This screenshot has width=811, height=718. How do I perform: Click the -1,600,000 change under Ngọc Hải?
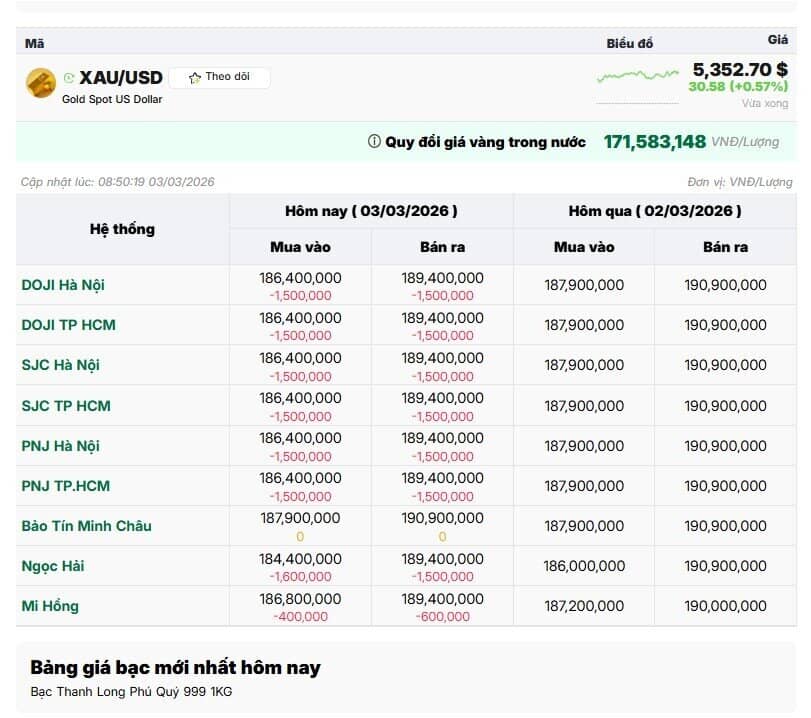coord(300,577)
